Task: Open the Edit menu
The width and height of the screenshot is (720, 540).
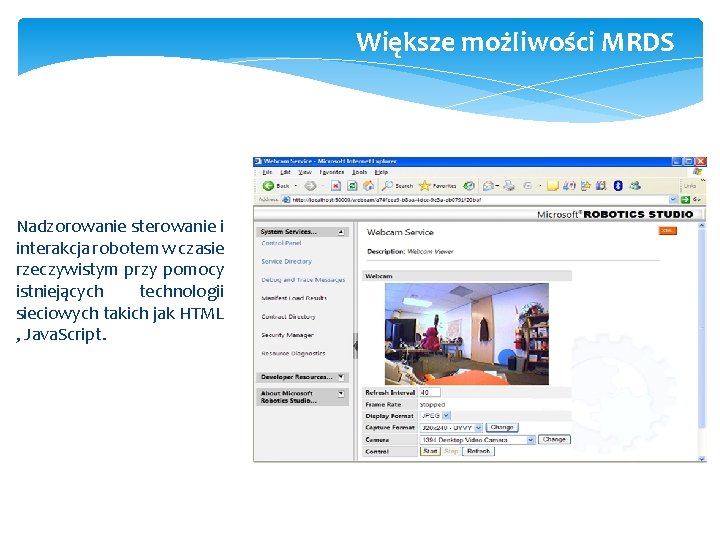Action: click(x=285, y=172)
